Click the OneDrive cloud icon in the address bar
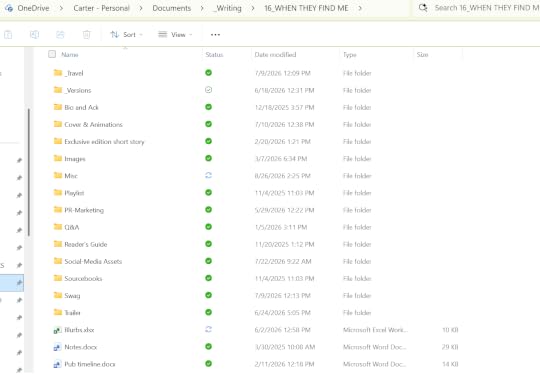 coord(9,8)
